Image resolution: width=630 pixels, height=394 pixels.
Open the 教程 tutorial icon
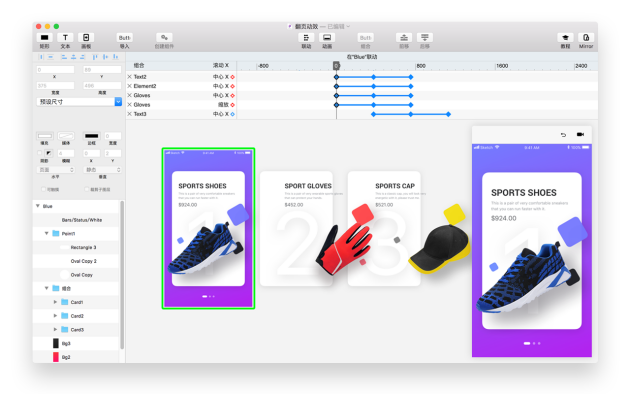click(x=565, y=38)
